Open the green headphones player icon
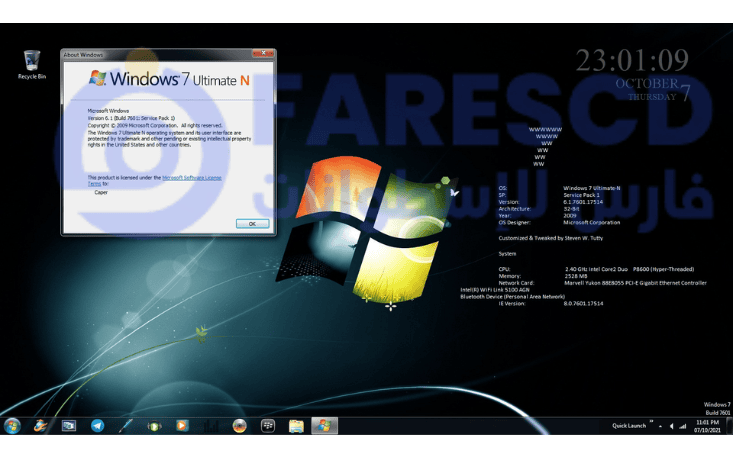The width and height of the screenshot is (738, 458). pyautogui.click(x=154, y=426)
